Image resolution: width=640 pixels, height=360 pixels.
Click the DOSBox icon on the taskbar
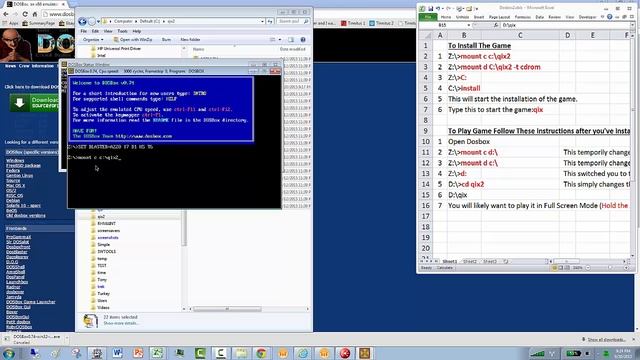pos(364,353)
